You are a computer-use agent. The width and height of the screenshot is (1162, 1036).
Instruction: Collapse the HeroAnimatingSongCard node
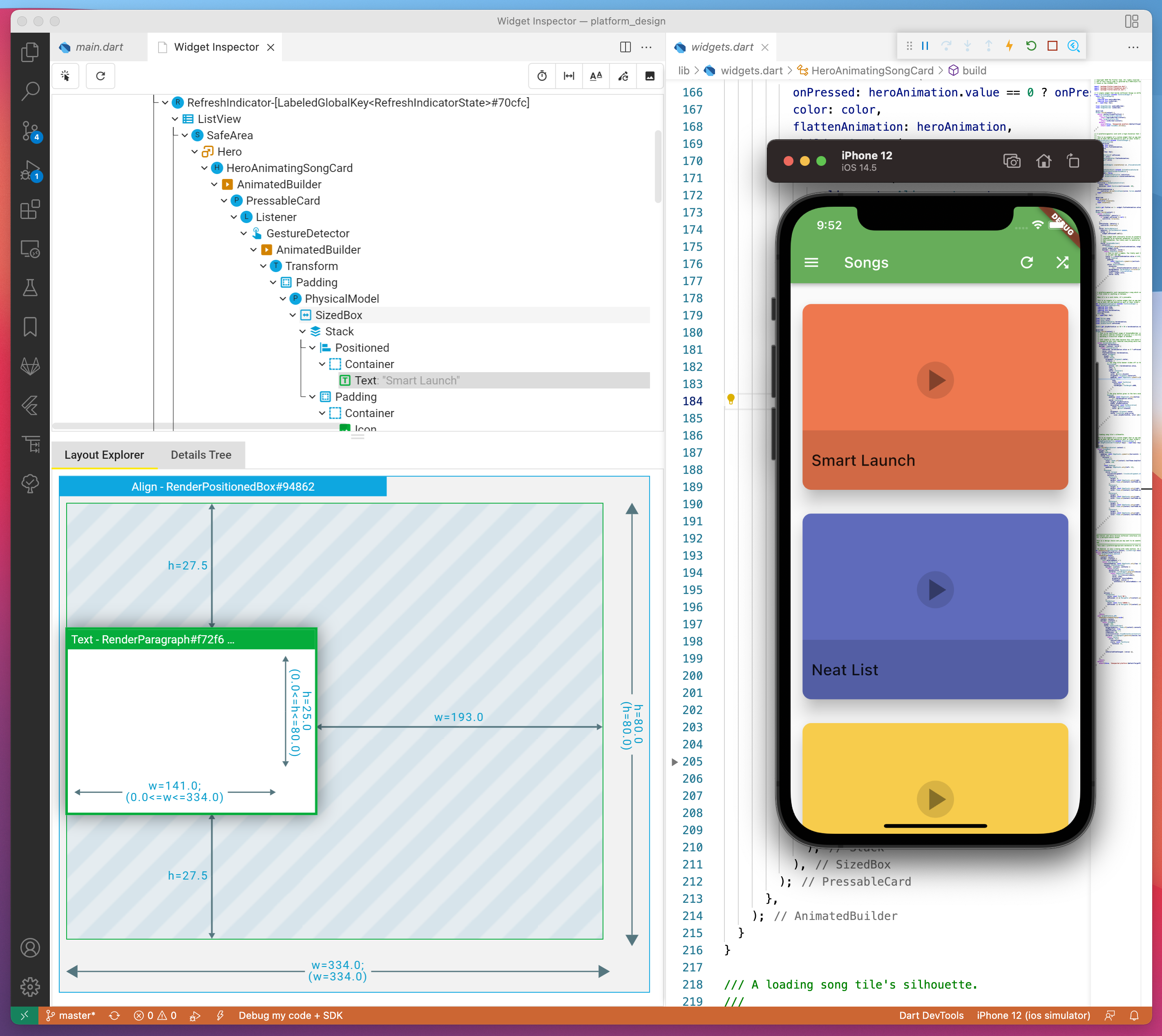point(204,168)
